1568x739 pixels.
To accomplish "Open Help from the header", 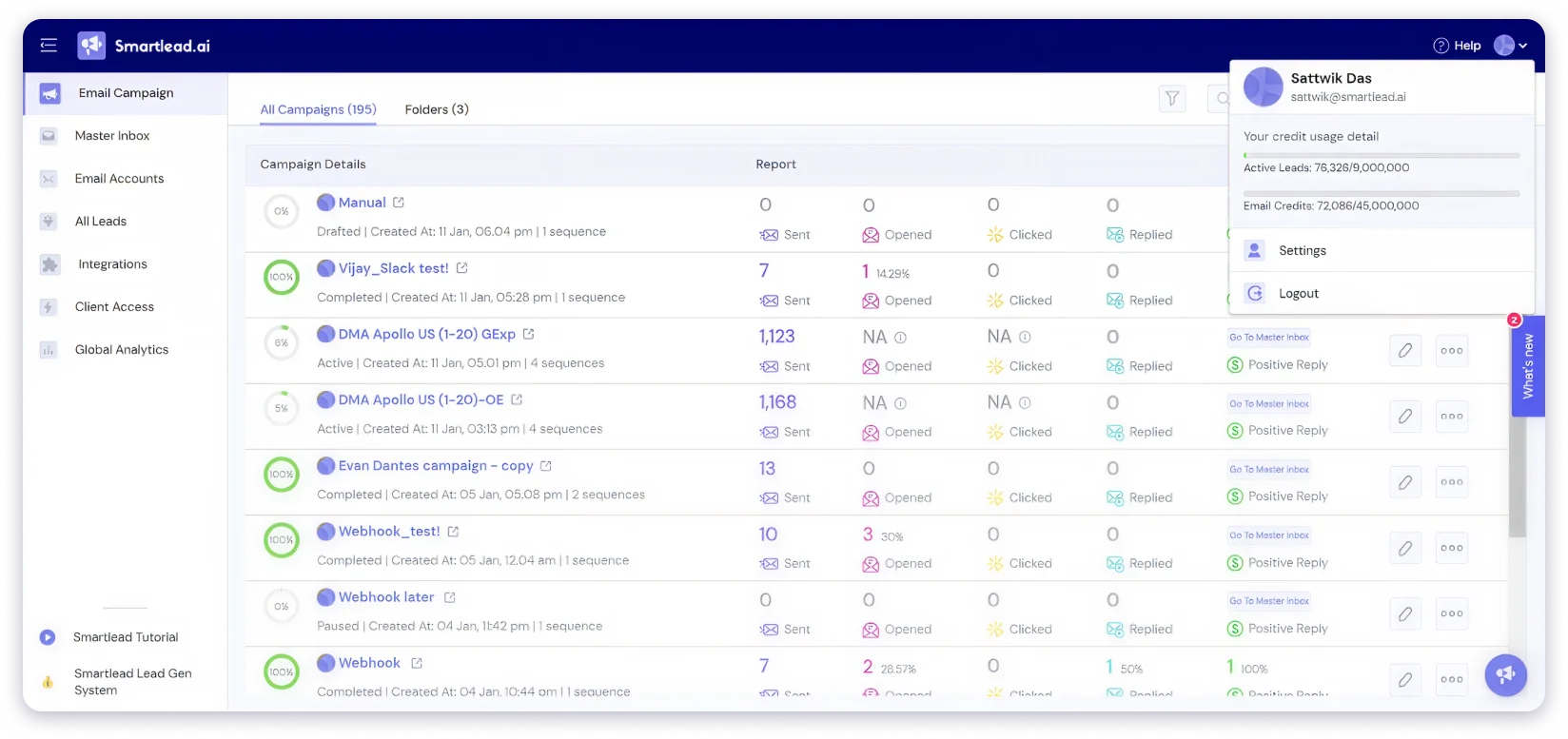I will point(1457,46).
